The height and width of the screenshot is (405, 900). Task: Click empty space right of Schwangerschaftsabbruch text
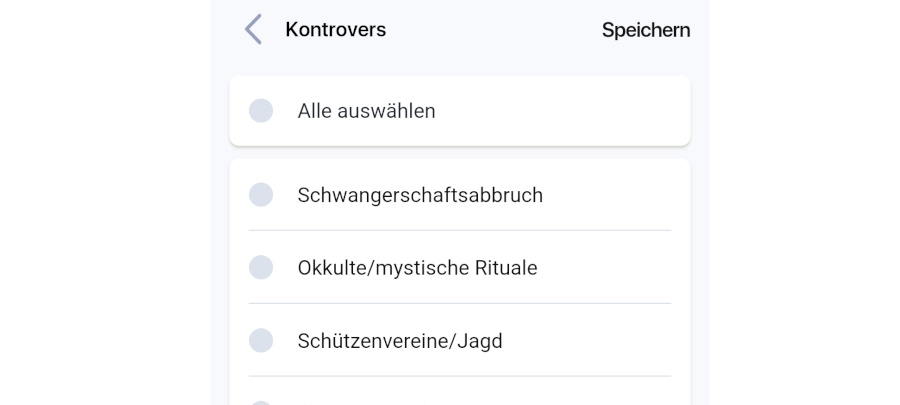(610, 195)
